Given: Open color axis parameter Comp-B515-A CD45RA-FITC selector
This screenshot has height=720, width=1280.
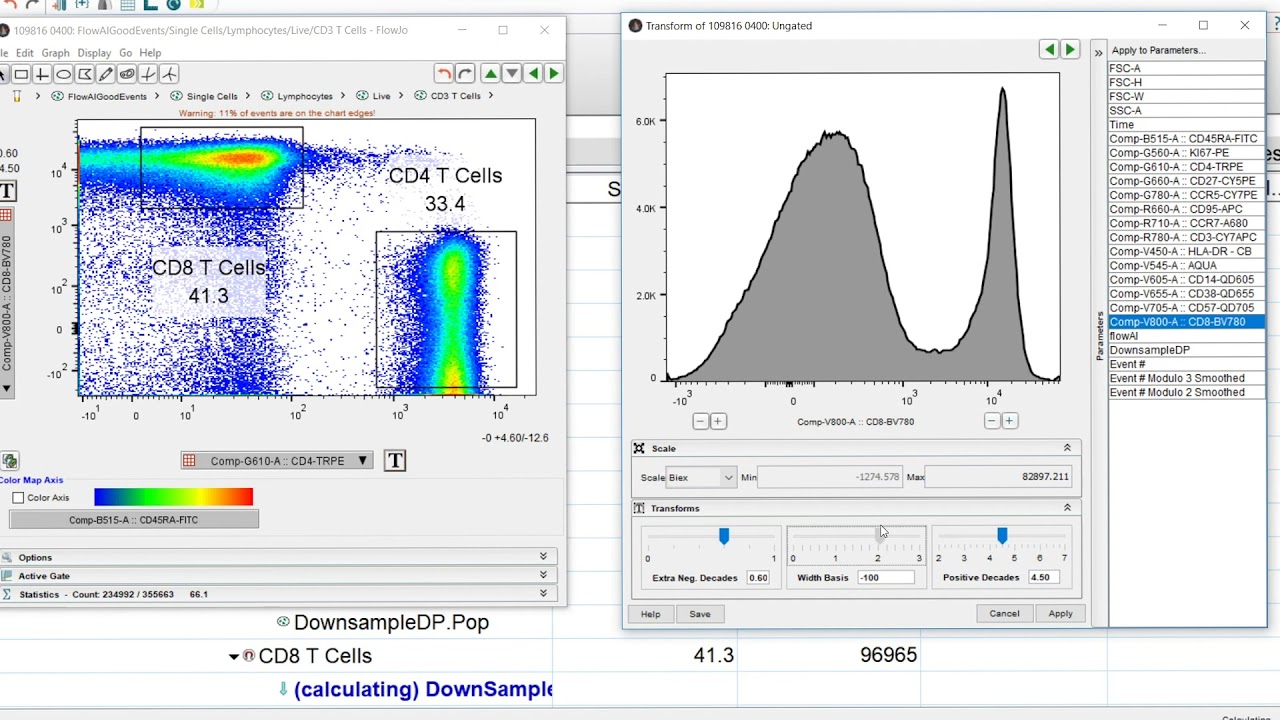Looking at the screenshot, I should 133,520.
